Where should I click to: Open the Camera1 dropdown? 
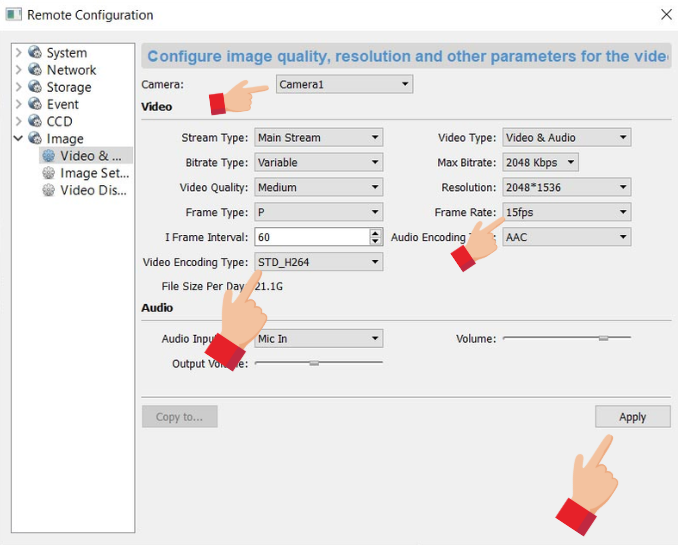tap(344, 85)
